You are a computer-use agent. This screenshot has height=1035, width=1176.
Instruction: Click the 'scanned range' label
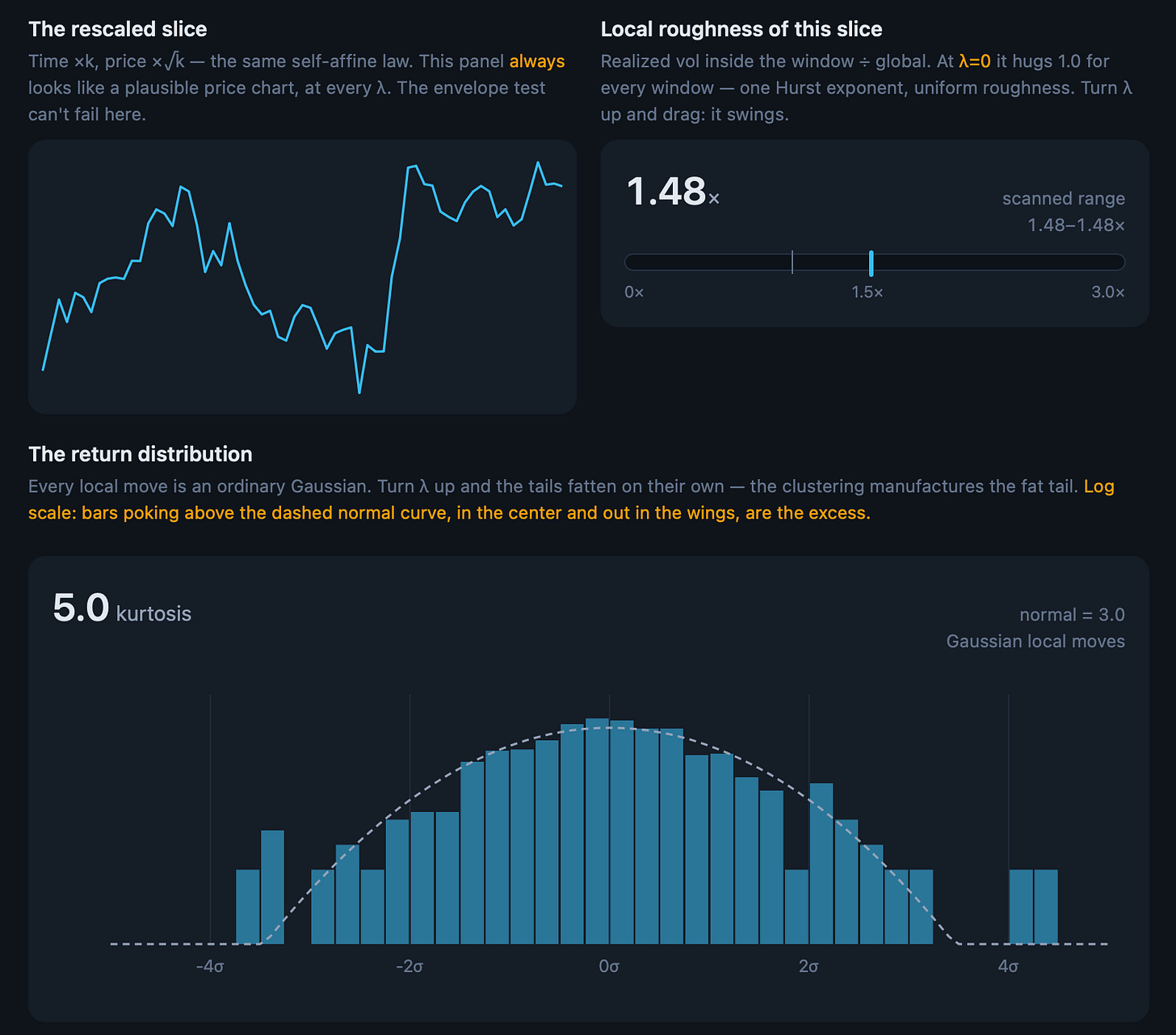click(1064, 199)
